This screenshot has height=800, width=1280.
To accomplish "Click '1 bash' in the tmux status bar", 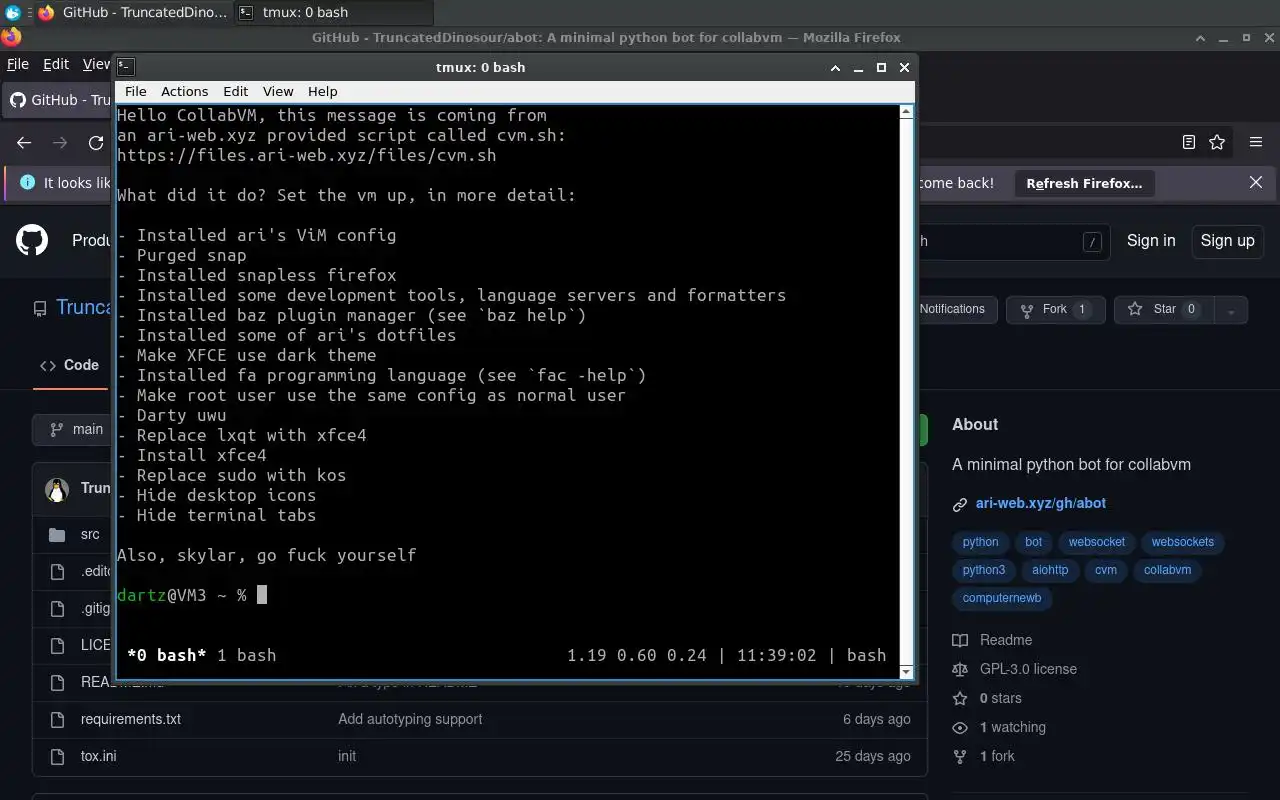I will coord(246,655).
